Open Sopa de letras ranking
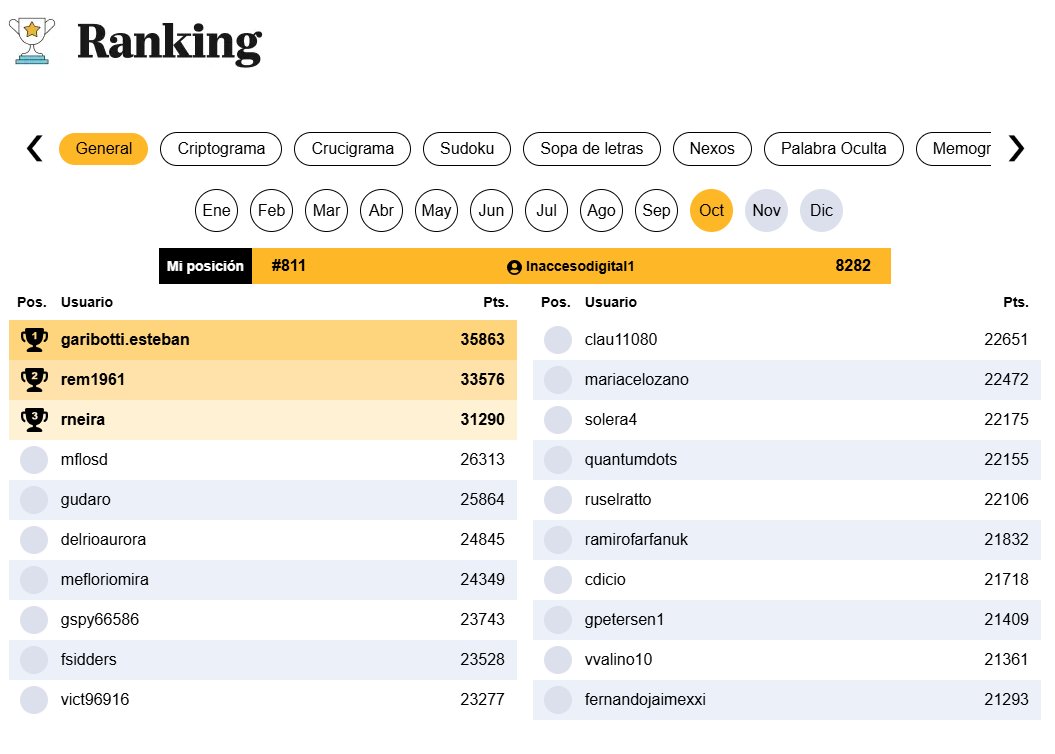Image resolution: width=1055 pixels, height=754 pixels. (x=592, y=149)
